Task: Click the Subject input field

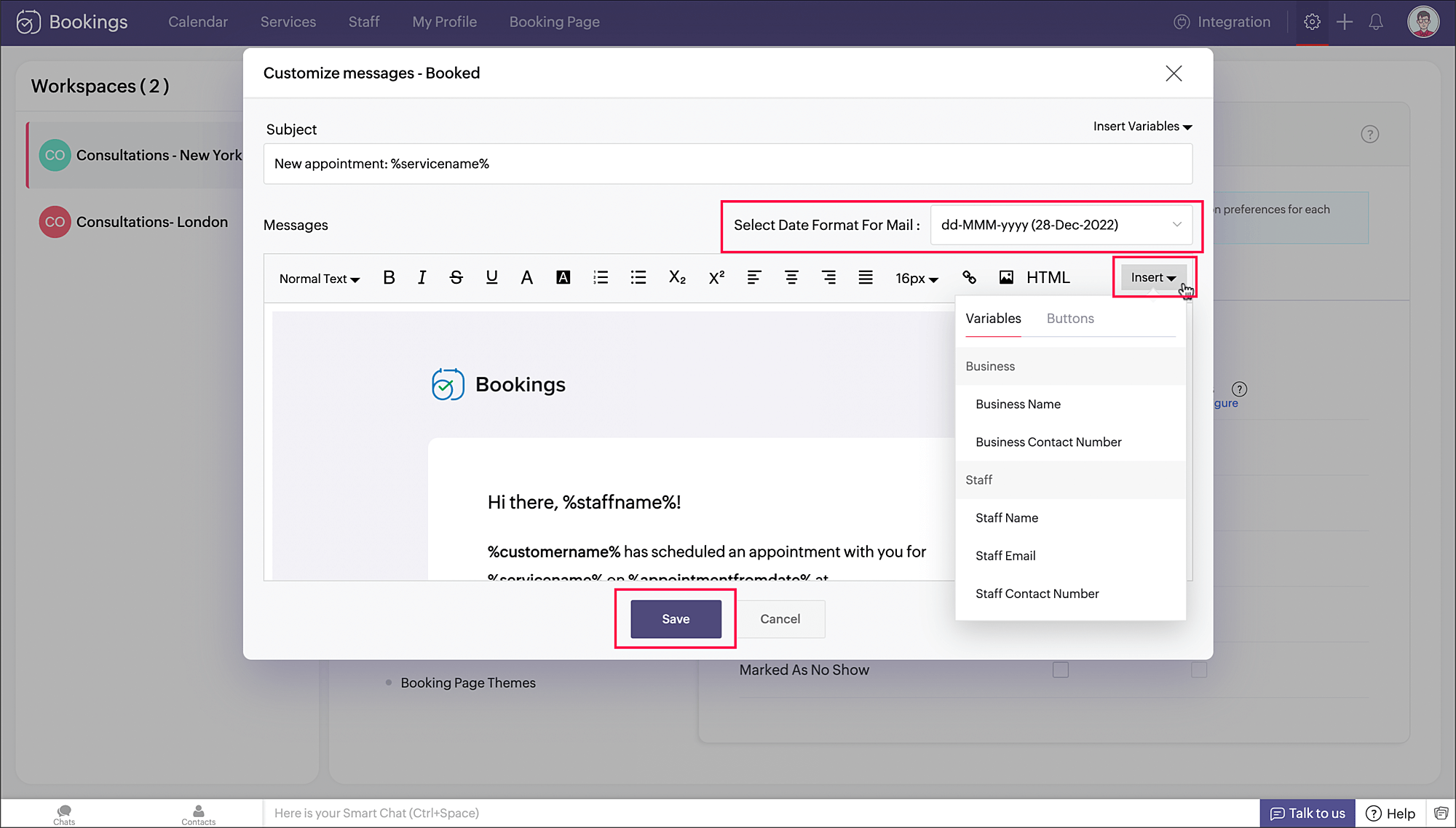Action: [x=728, y=164]
